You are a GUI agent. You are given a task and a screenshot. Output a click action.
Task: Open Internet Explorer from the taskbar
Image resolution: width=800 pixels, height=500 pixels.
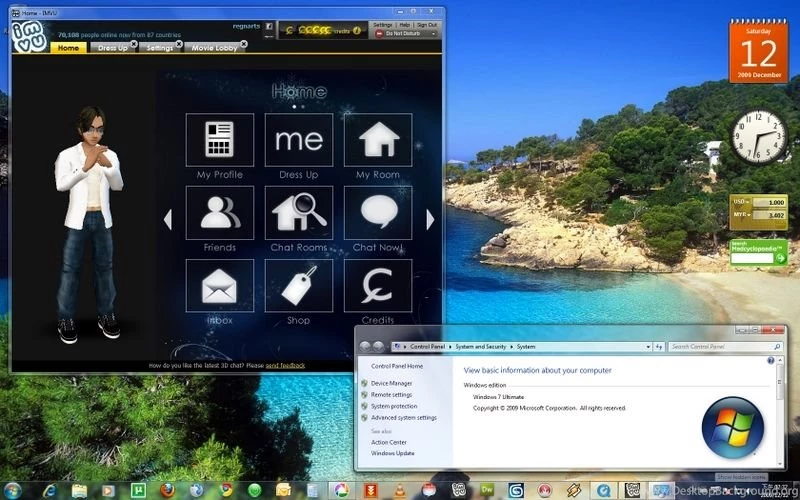click(x=49, y=491)
